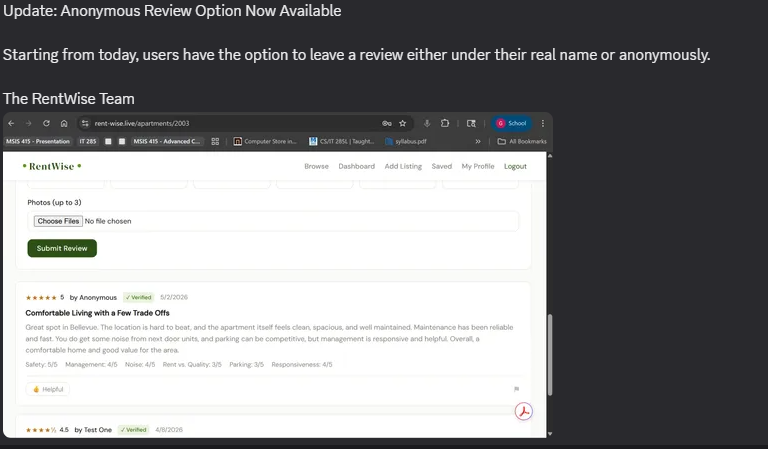The width and height of the screenshot is (768, 449).
Task: Click 'The RentWise Team' signature text
Action: point(69,99)
